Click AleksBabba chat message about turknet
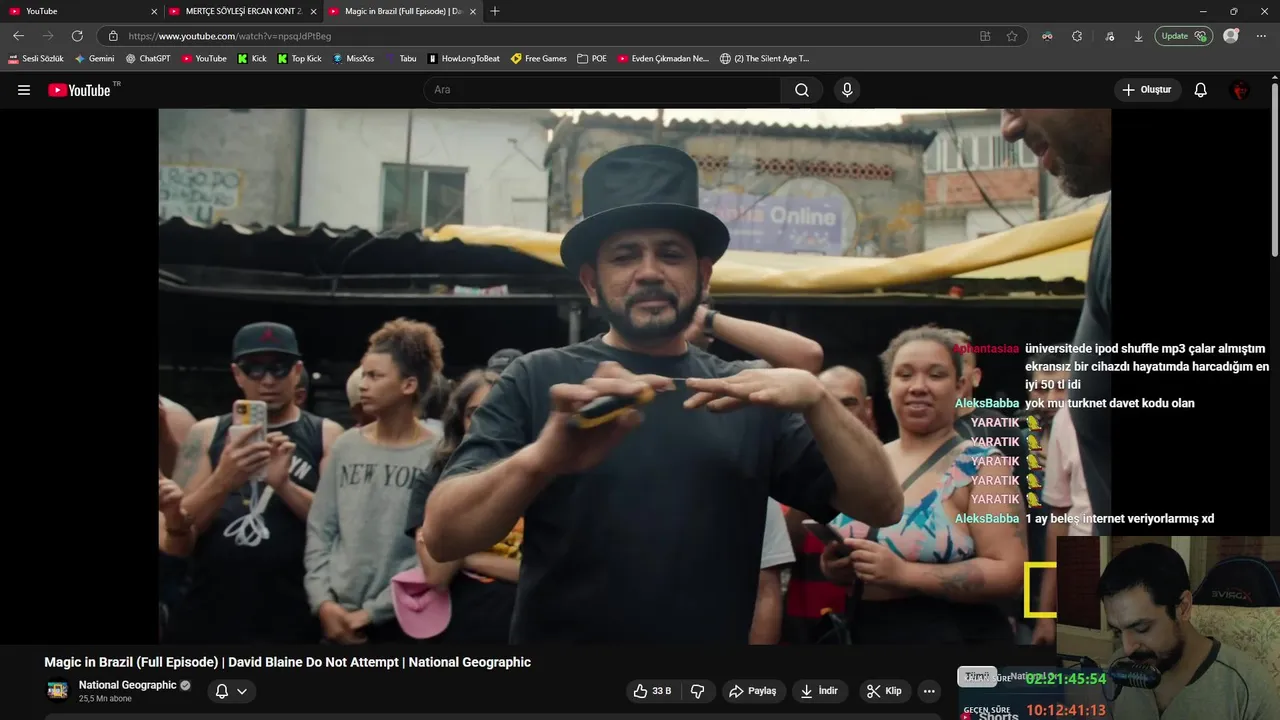 click(1075, 403)
